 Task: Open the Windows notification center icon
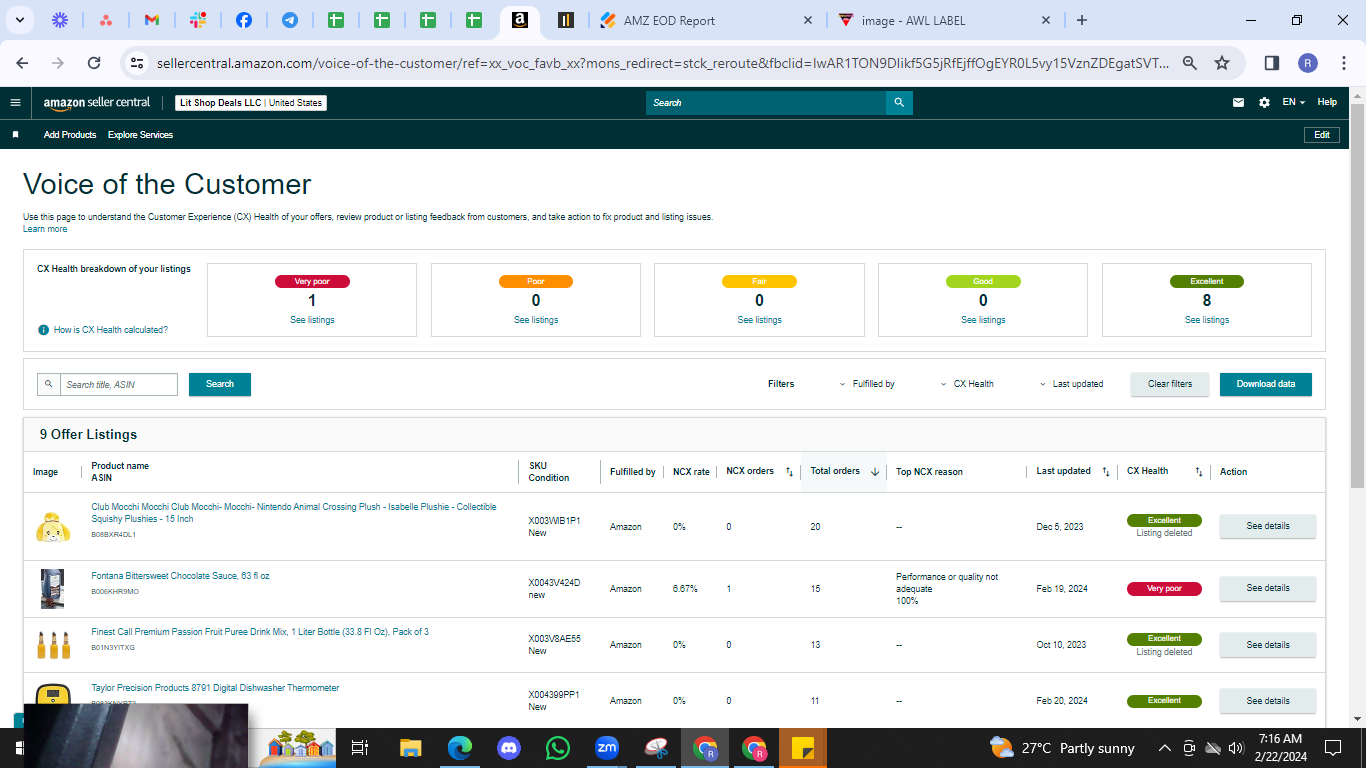click(x=1332, y=747)
